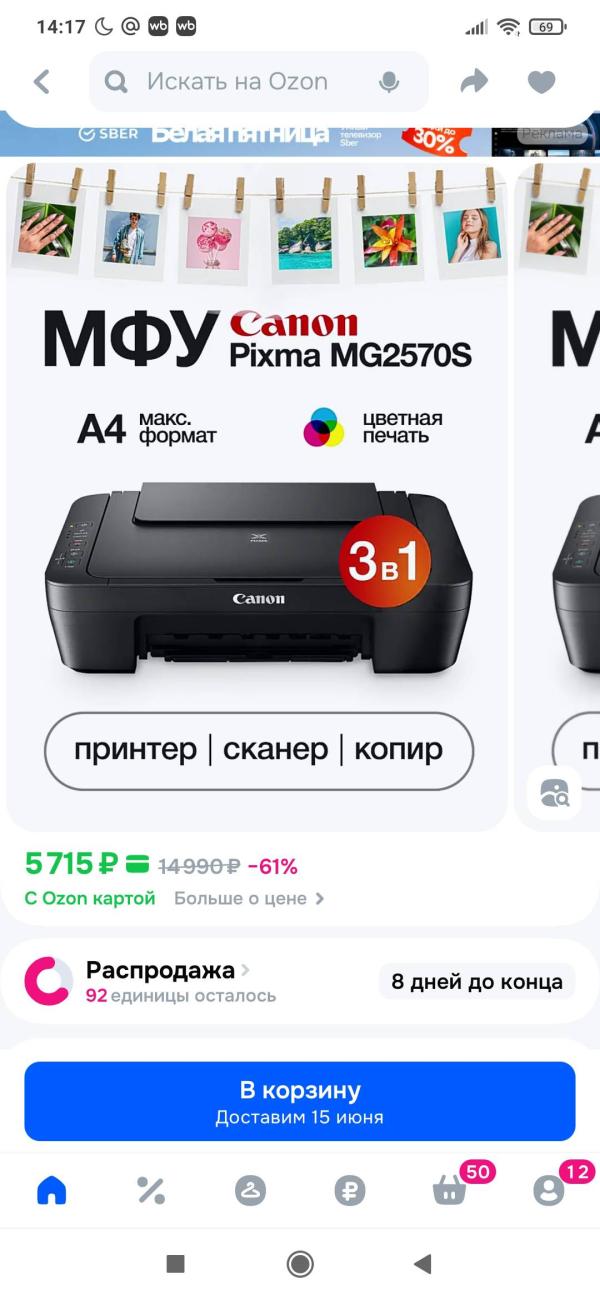This screenshot has height=1299, width=600.
Task: Open the cart with 50 items
Action: point(450,1190)
